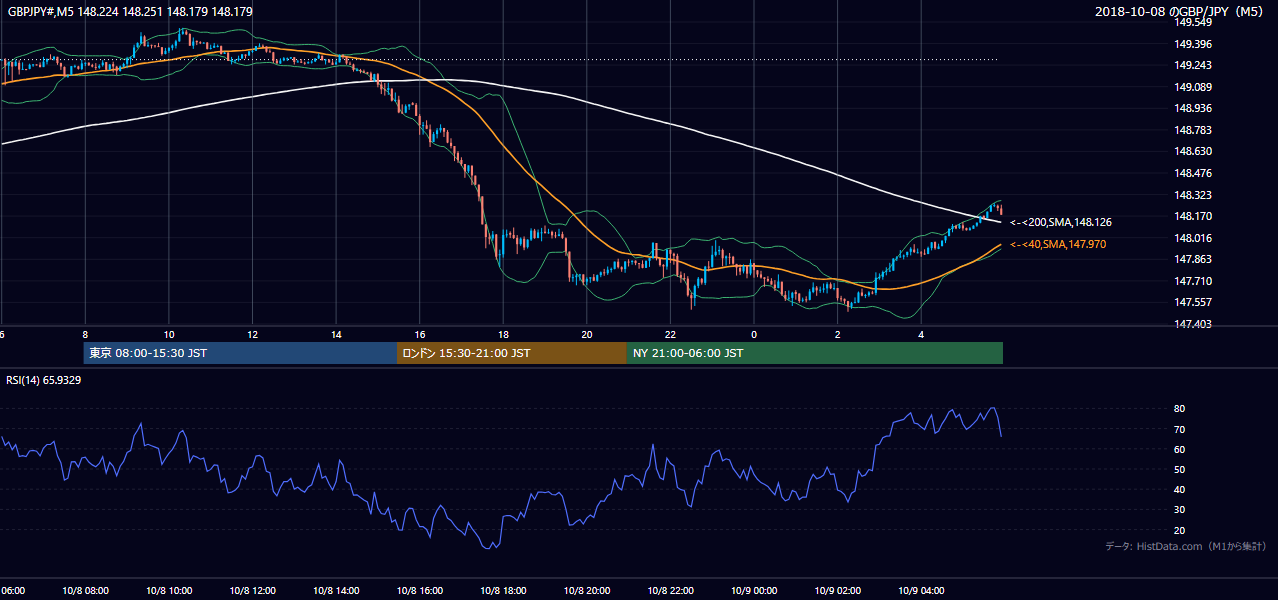The height and width of the screenshot is (600, 1278).
Task: Click price axis value 147.710
Action: point(1193,281)
